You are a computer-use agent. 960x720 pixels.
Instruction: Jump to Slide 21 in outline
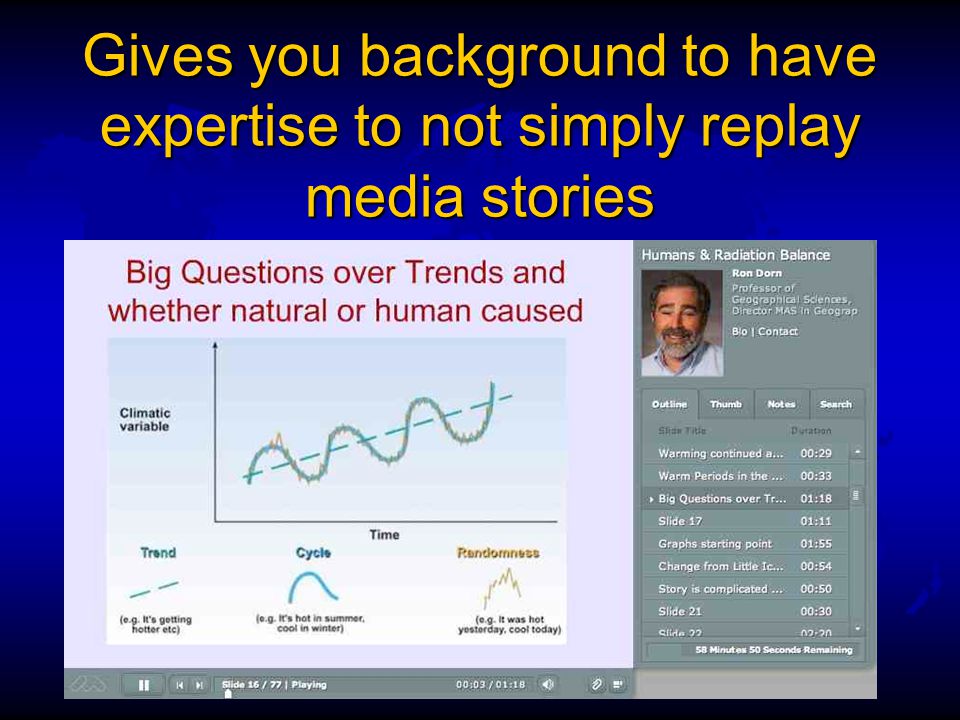[745, 611]
